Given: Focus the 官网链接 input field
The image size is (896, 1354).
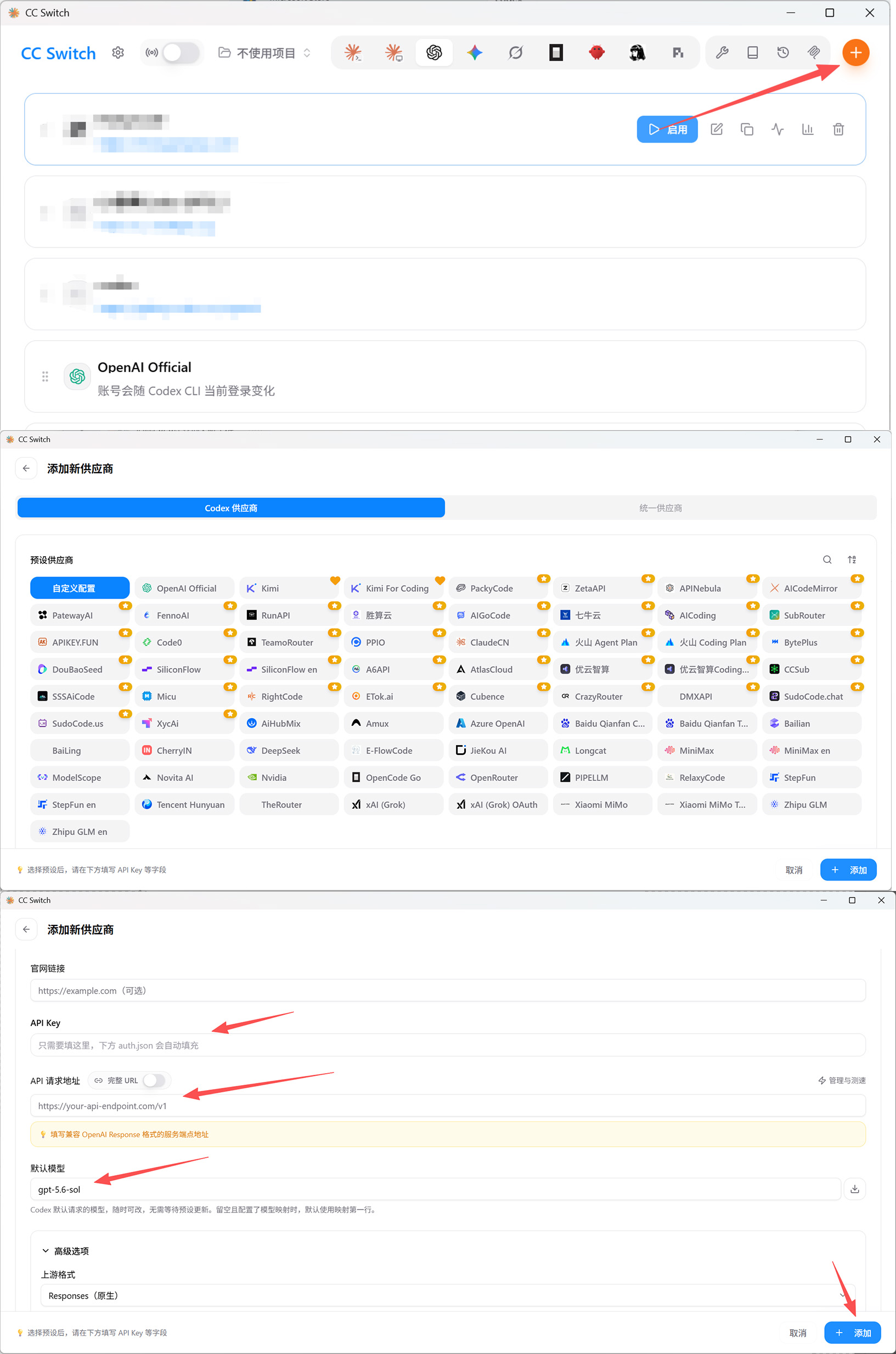Looking at the screenshot, I should [447, 991].
